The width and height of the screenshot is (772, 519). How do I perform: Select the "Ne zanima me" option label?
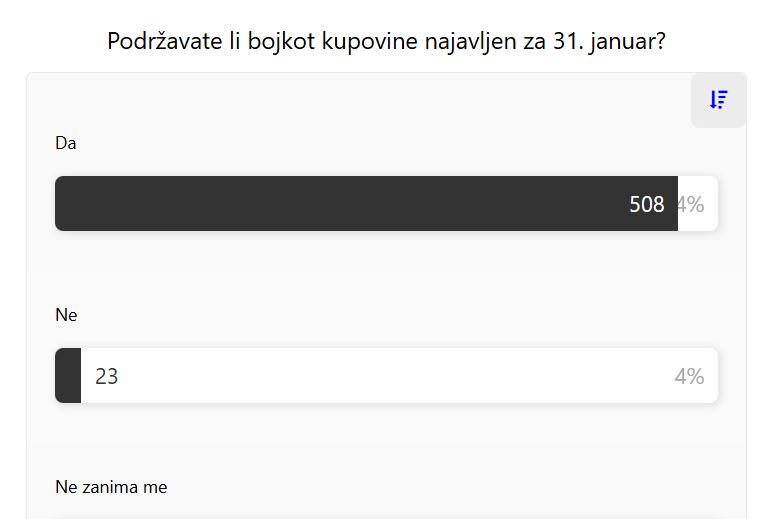click(111, 487)
